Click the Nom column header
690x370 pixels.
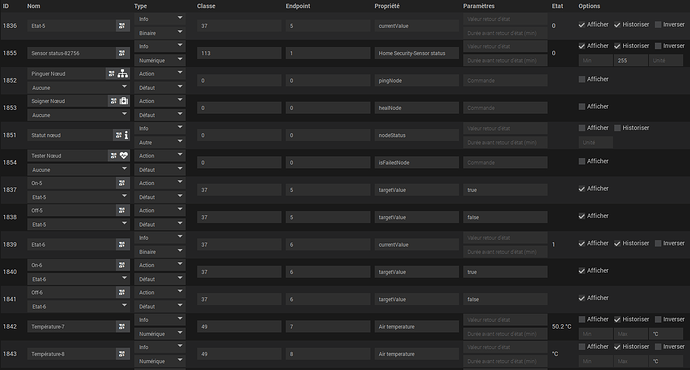click(x=33, y=6)
